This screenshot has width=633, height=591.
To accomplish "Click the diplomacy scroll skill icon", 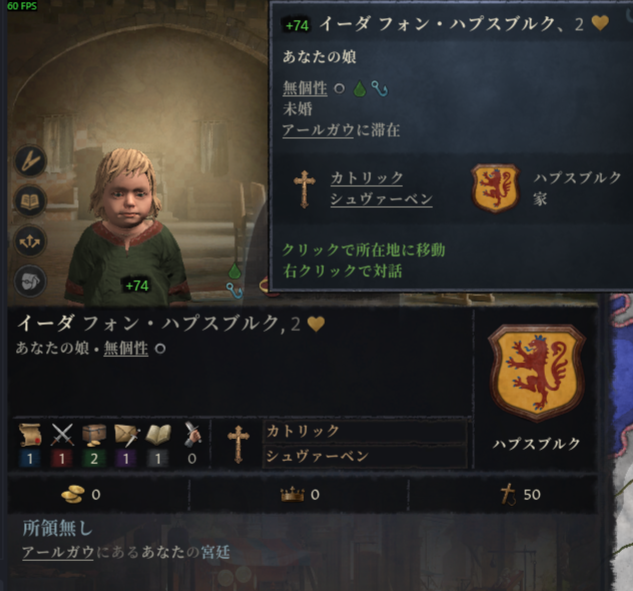I will [x=30, y=435].
